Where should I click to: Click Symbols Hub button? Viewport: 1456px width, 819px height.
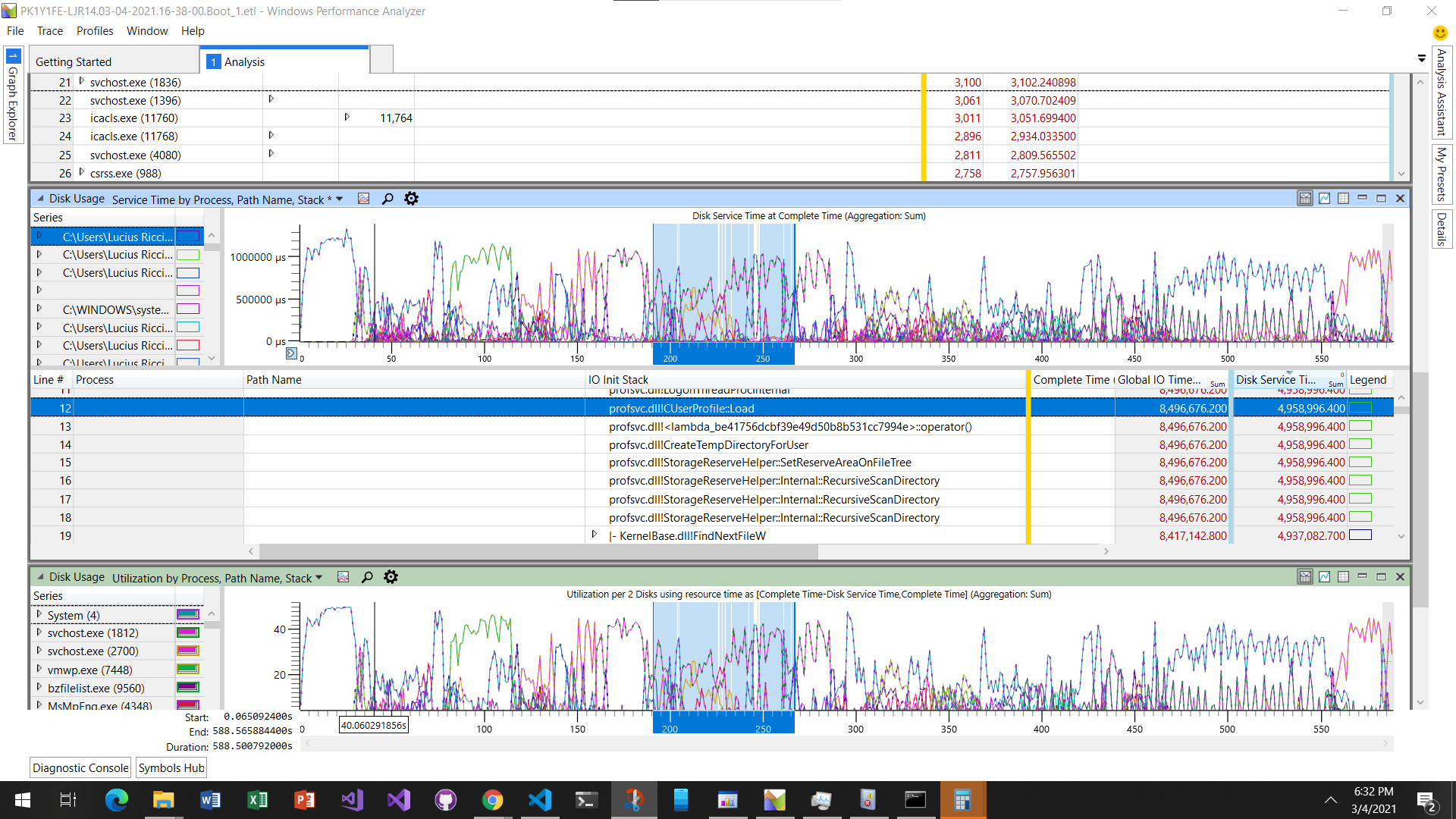click(x=171, y=768)
